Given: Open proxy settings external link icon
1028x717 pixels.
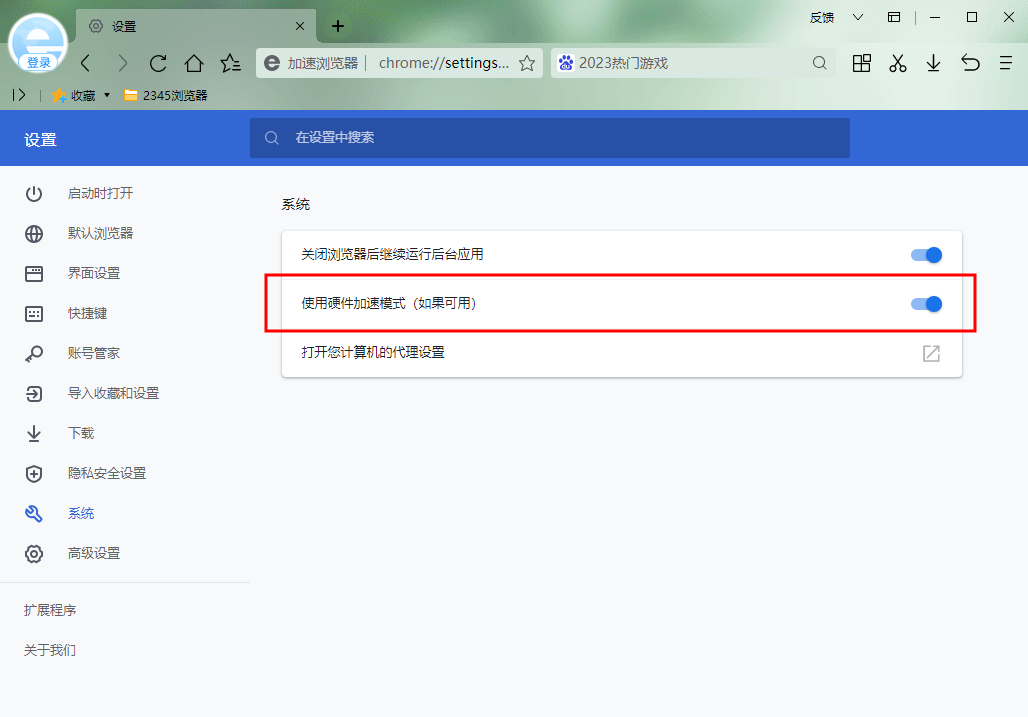Looking at the screenshot, I should pyautogui.click(x=931, y=353).
